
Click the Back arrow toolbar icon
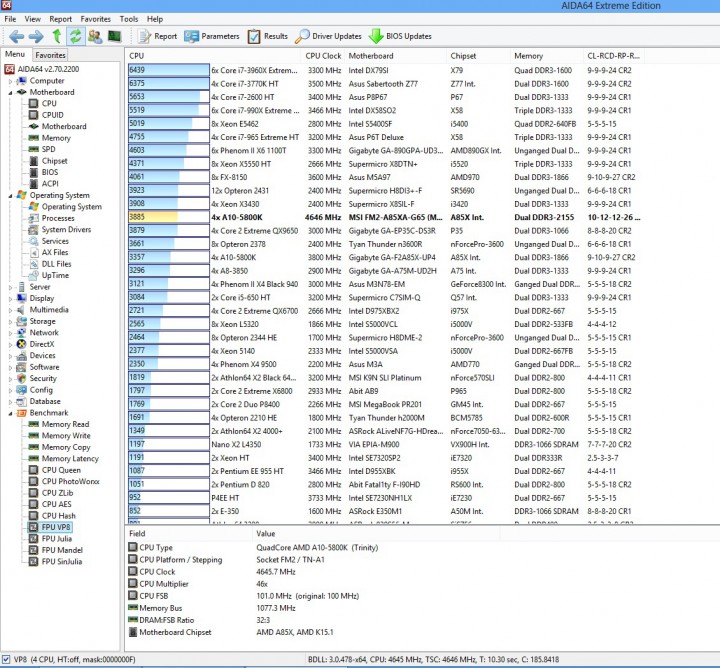16,36
